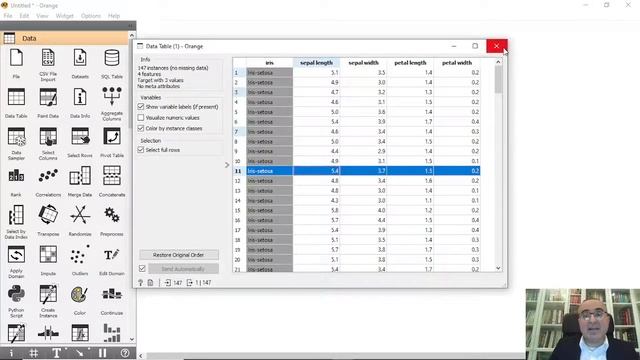Open the Widget menu

point(64,16)
